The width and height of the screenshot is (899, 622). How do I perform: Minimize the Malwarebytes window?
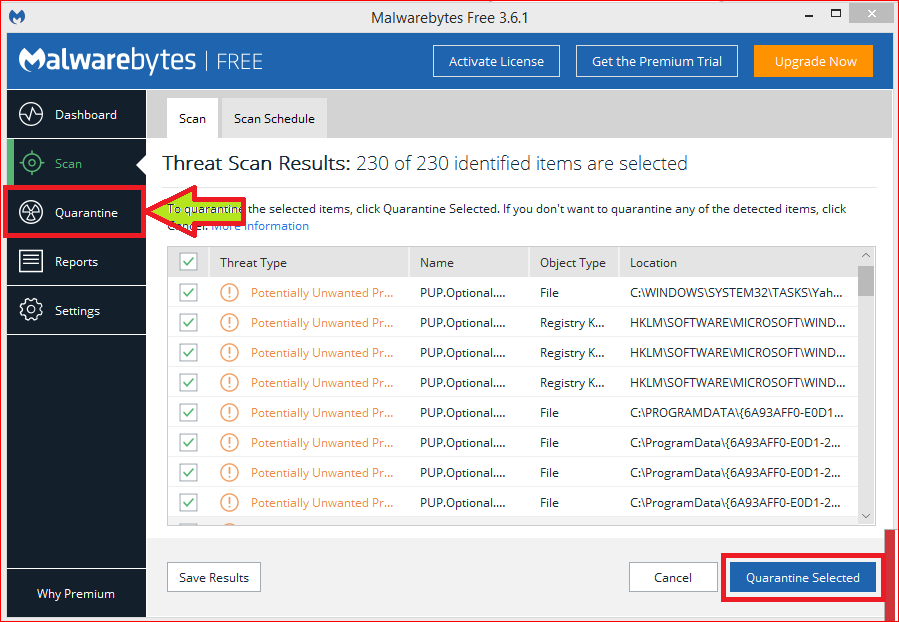[809, 15]
